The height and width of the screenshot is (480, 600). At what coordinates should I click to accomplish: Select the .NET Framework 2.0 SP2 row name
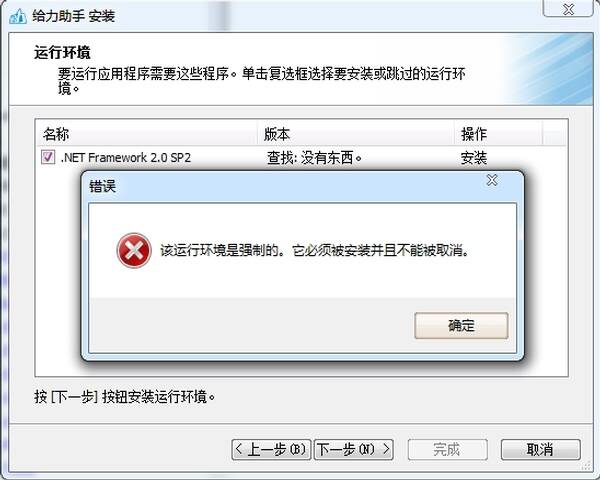[x=126, y=157]
